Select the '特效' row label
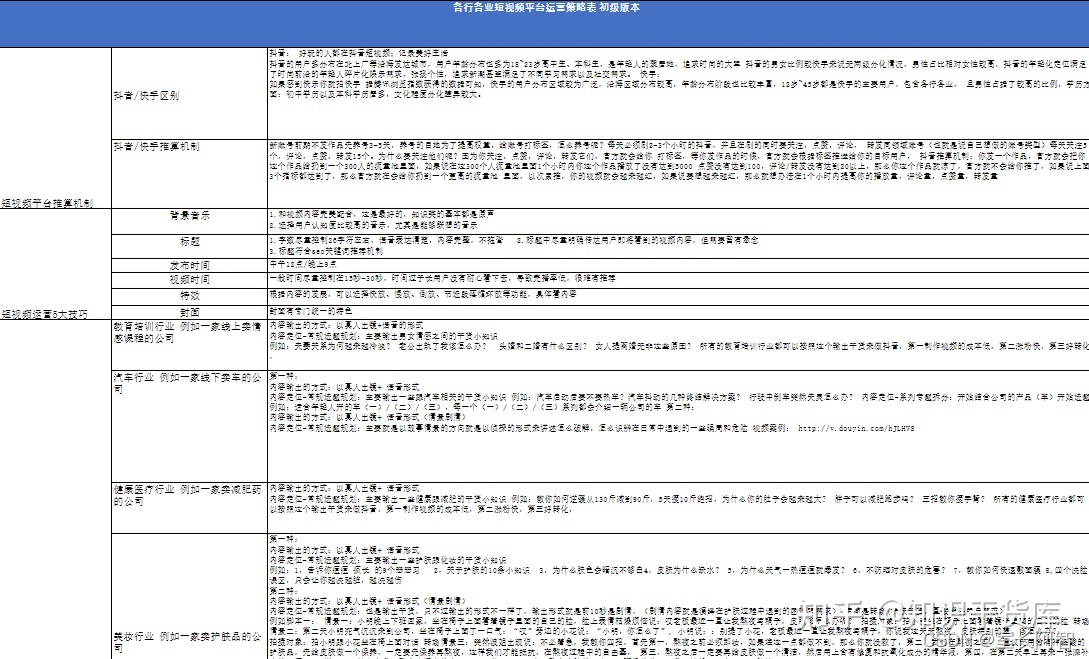Image resolution: width=1089 pixels, height=659 pixels. 190,296
